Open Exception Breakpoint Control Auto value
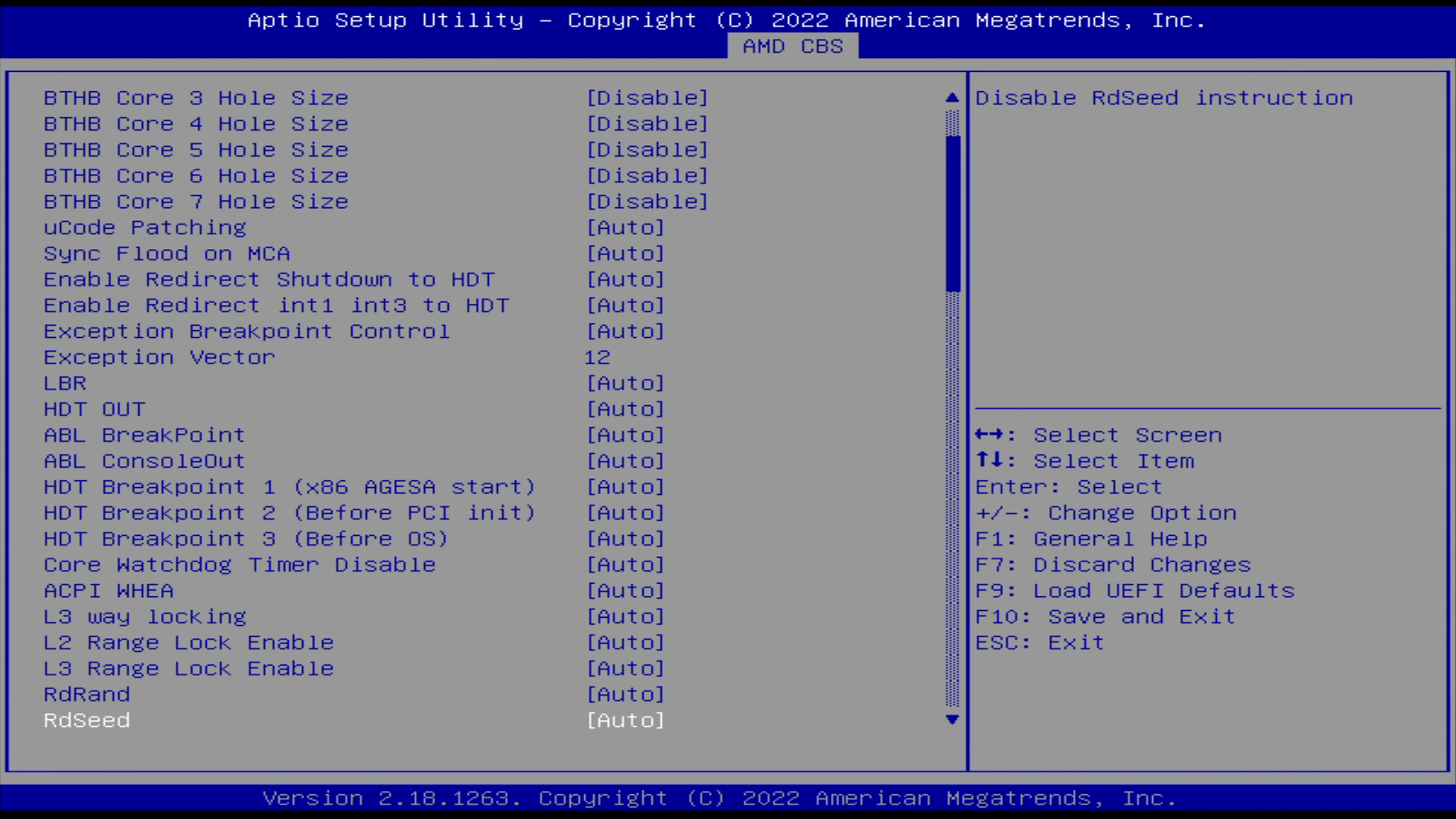The width and height of the screenshot is (1456, 819). point(625,331)
